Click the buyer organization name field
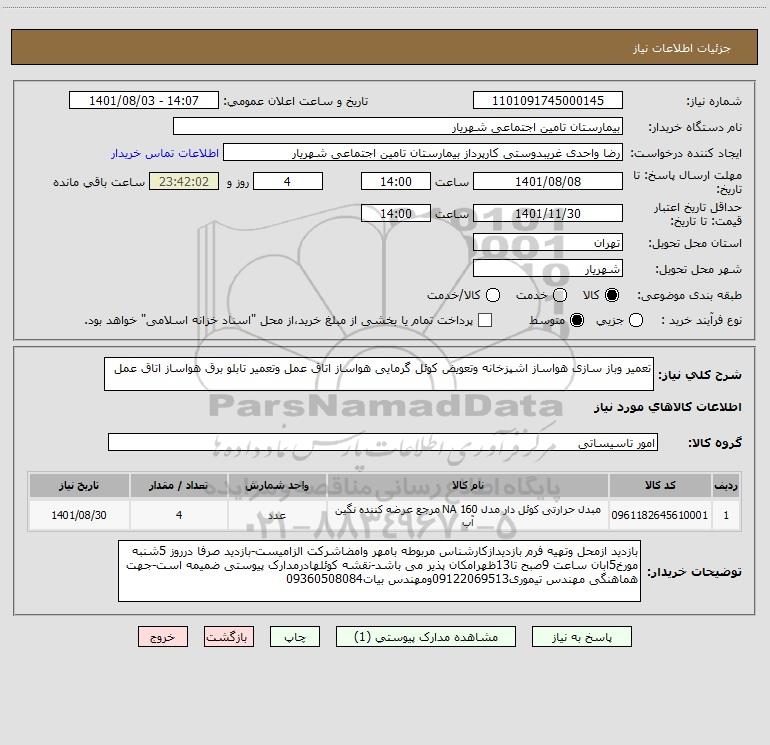Screen dimensions: 770x745 coord(398,127)
